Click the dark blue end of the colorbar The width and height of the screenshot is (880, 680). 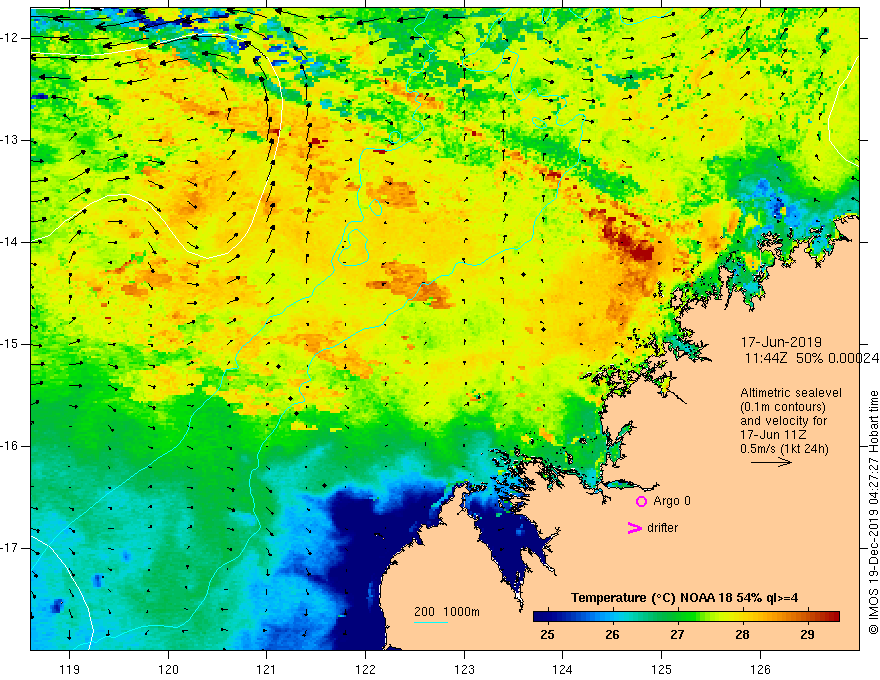coord(539,617)
